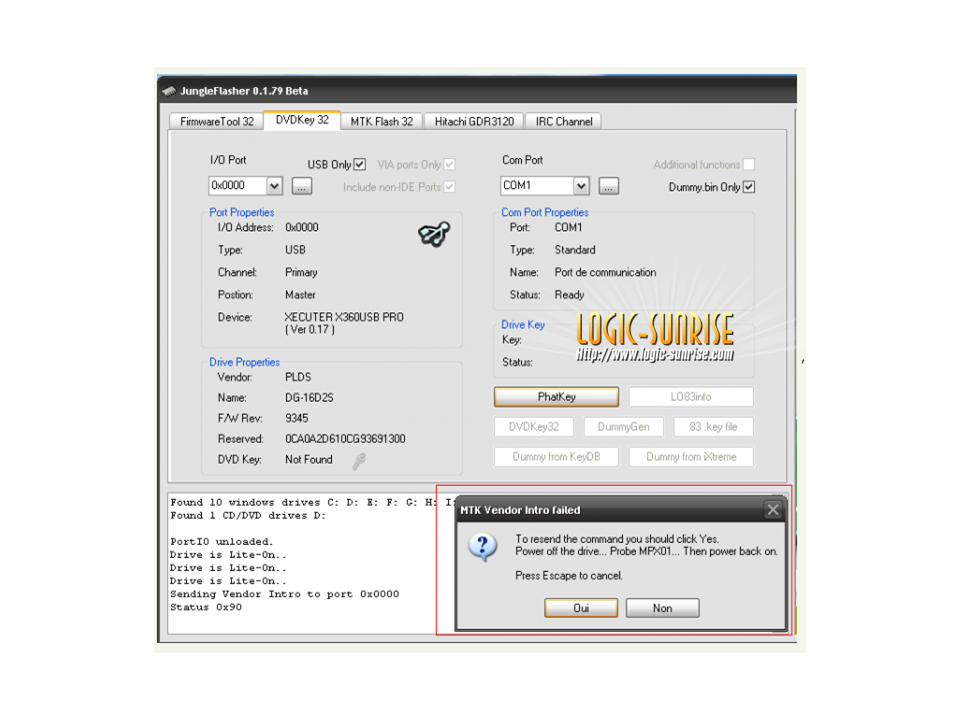960x720 pixels.
Task: Click the reserved value 0CA0A2D610CG93691300
Action: pyautogui.click(x=345, y=439)
